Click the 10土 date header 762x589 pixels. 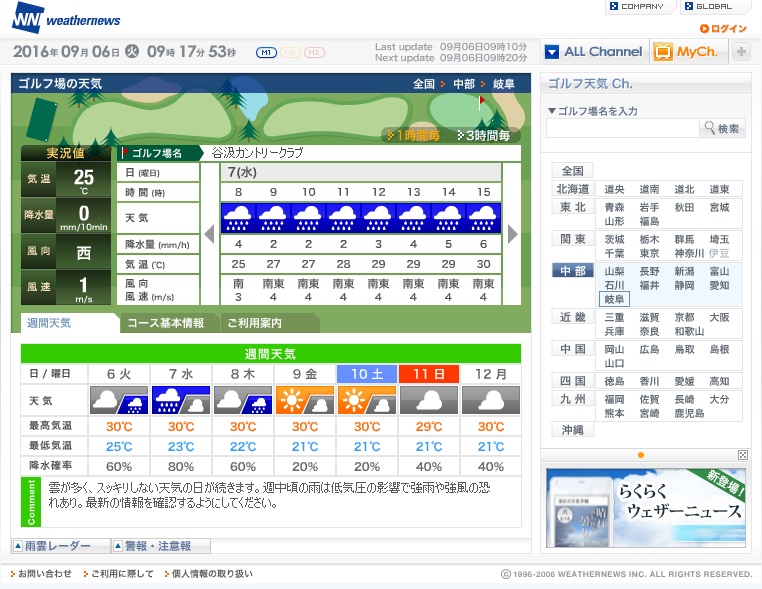tap(367, 374)
